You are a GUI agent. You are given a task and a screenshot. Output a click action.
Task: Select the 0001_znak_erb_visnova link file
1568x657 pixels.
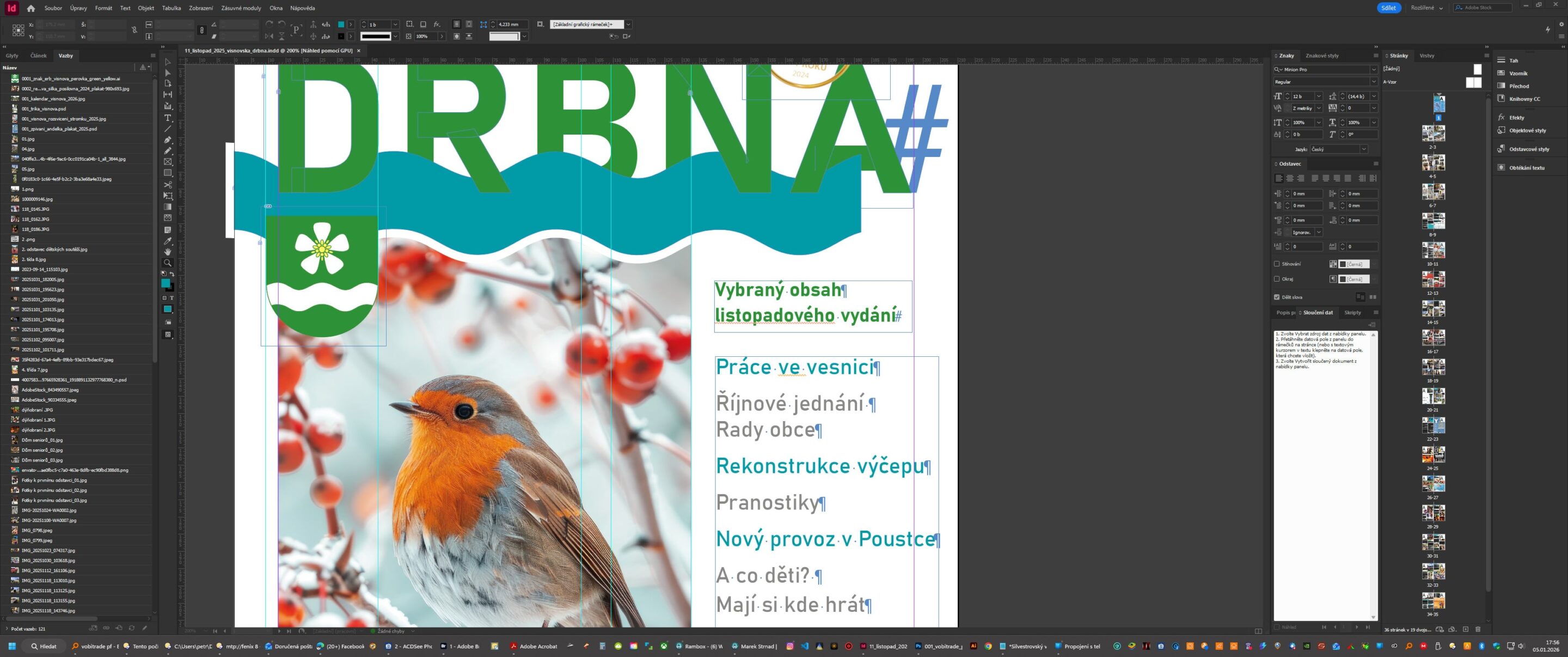[71, 78]
